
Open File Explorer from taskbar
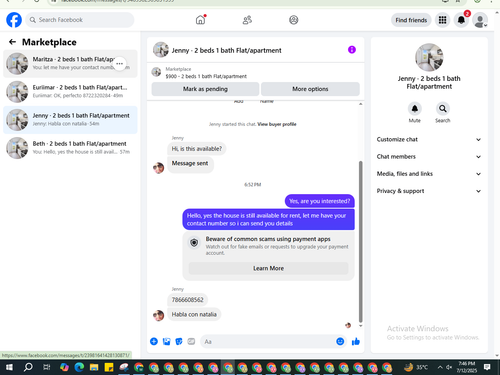pos(94,367)
